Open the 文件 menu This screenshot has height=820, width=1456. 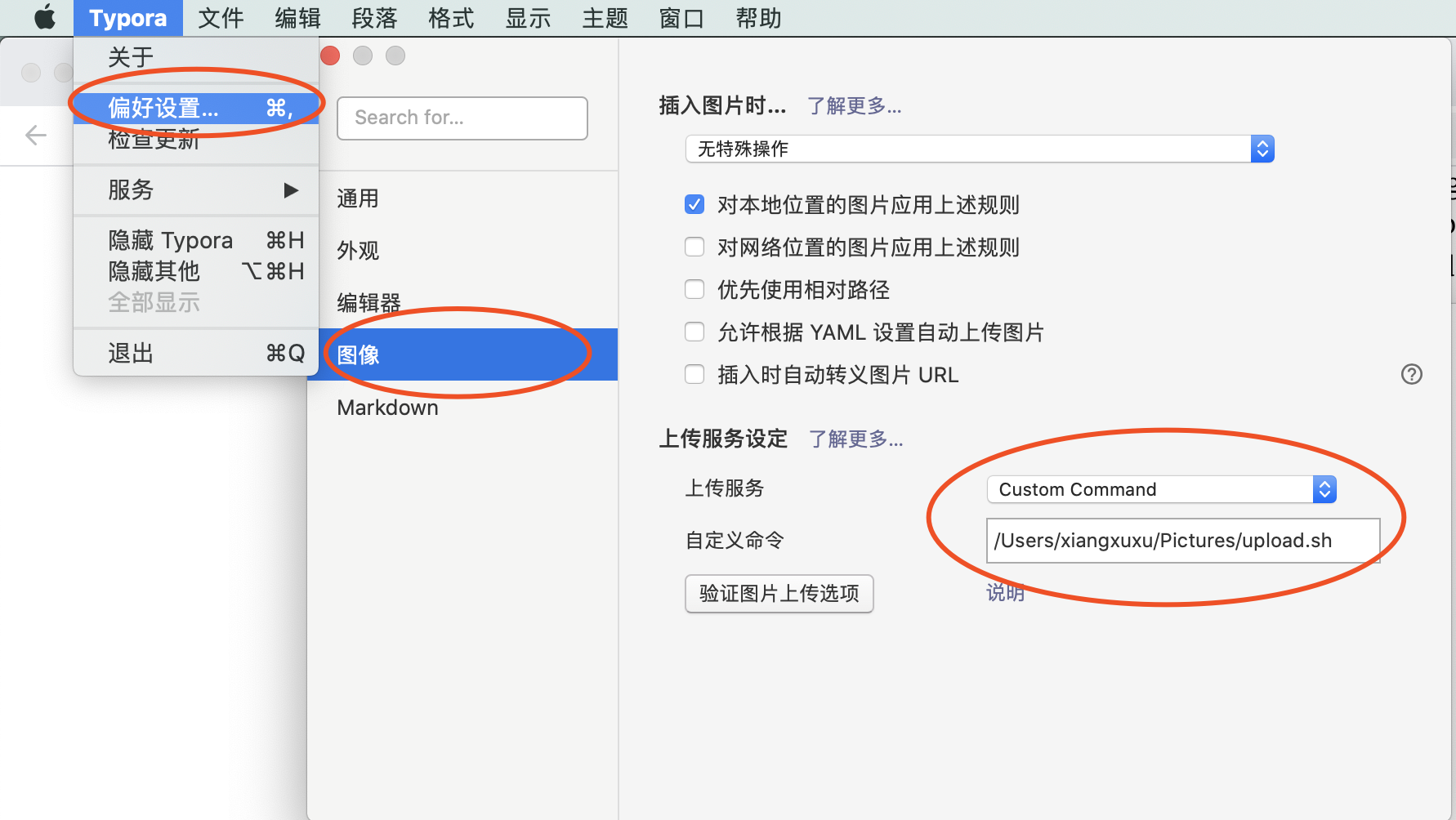pos(221,18)
